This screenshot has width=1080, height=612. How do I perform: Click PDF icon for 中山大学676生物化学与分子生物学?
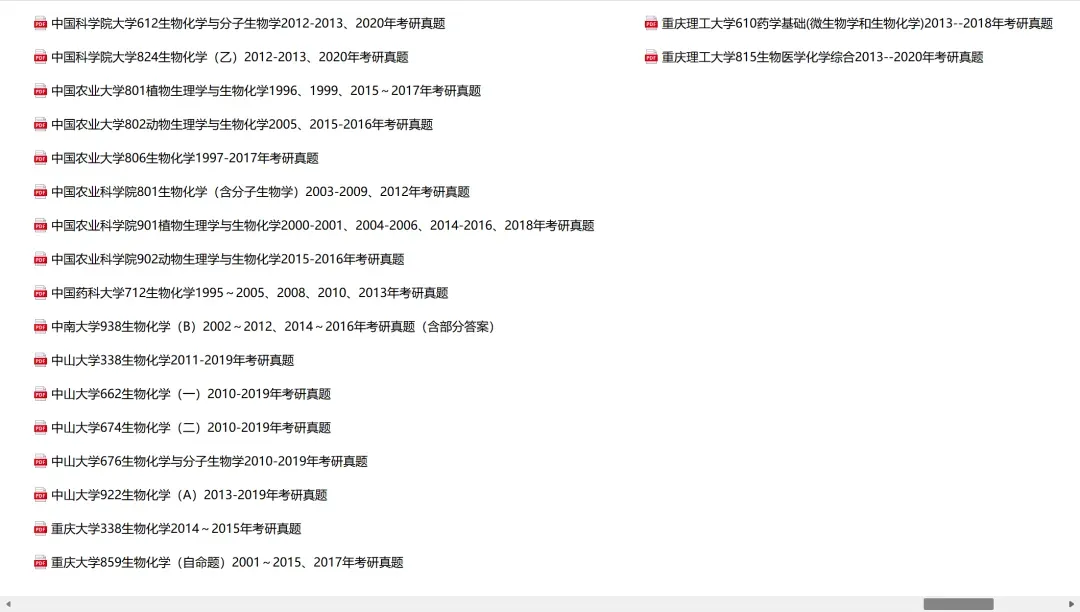click(x=41, y=462)
